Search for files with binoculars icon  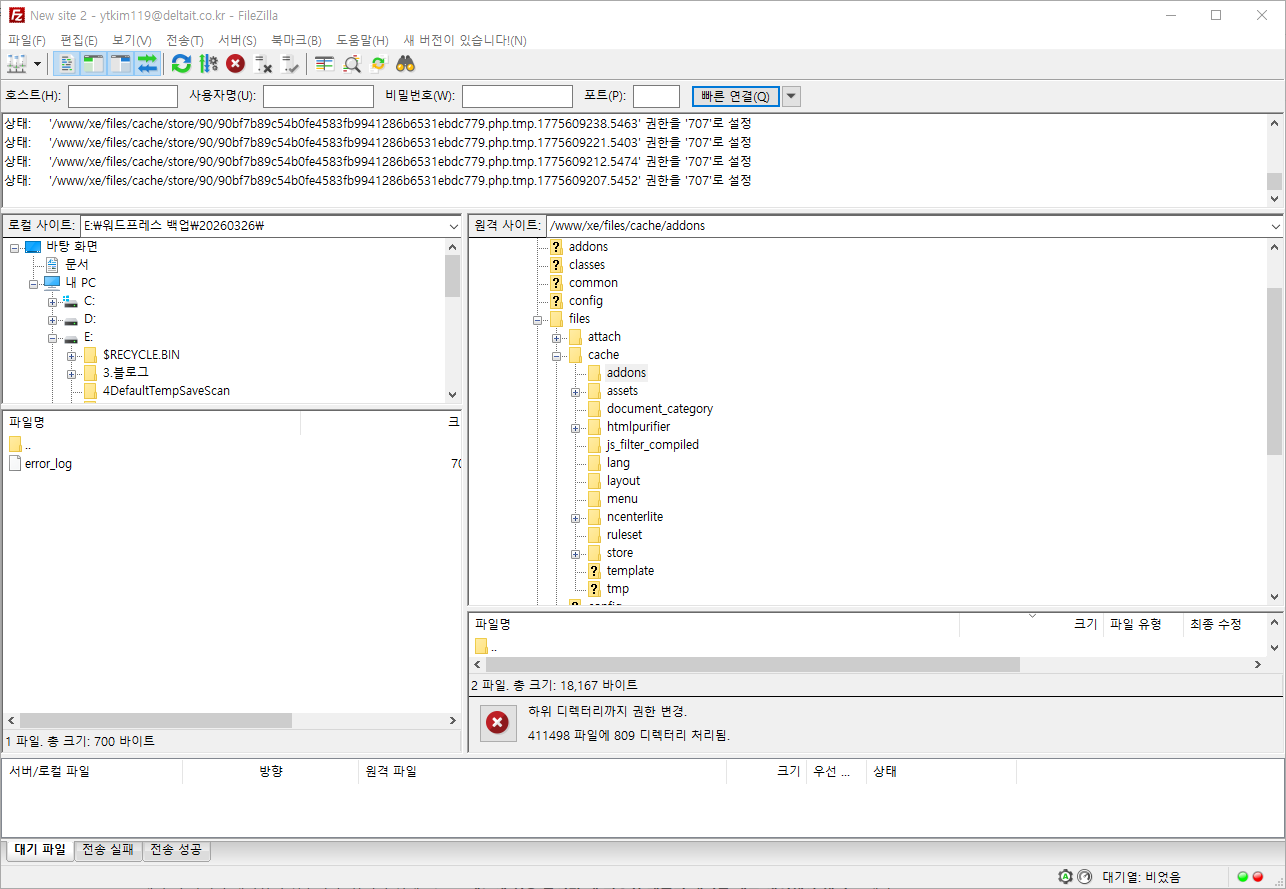point(405,64)
